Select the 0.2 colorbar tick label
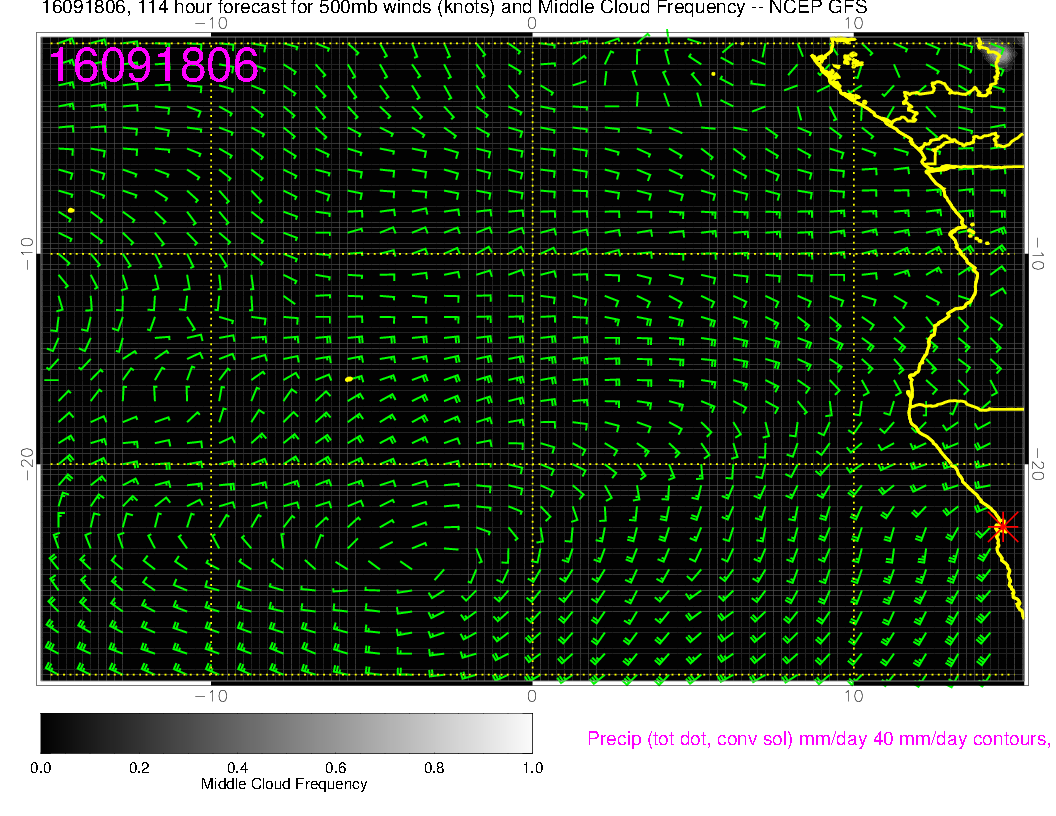Screen dimensions: 1056x816 click(x=139, y=768)
